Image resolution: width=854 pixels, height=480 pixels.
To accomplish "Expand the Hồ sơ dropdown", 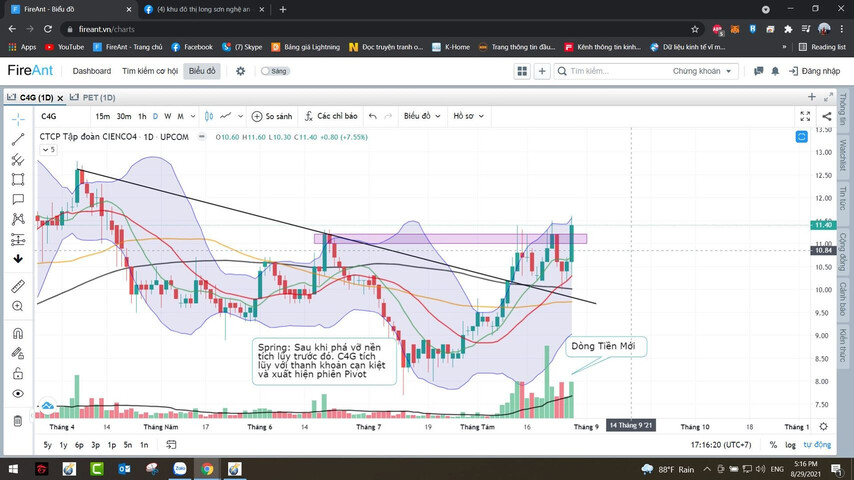I will coord(466,116).
